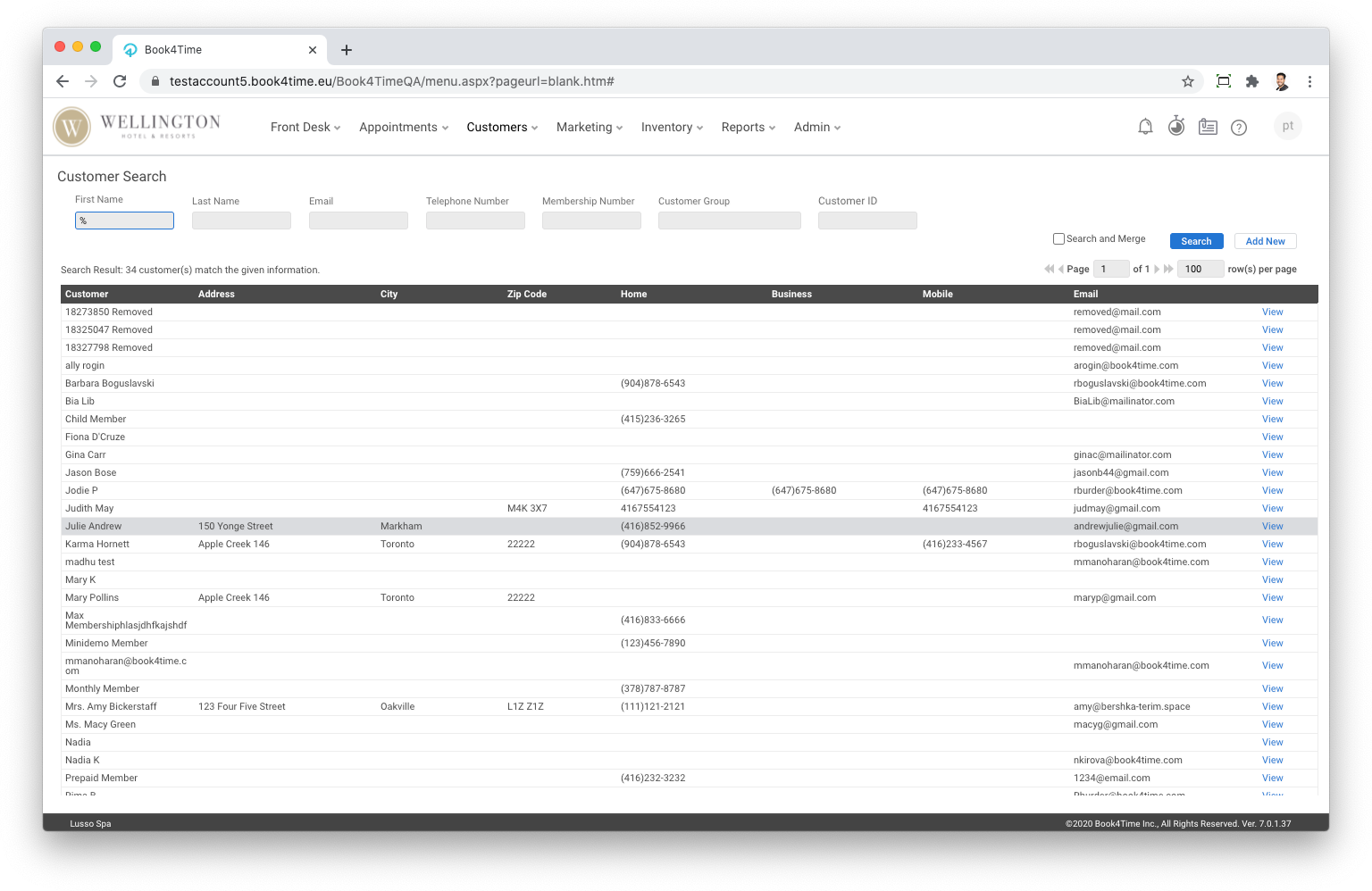This screenshot has height=891, width=1372.
Task: Click the rows per page field
Action: coord(1200,269)
